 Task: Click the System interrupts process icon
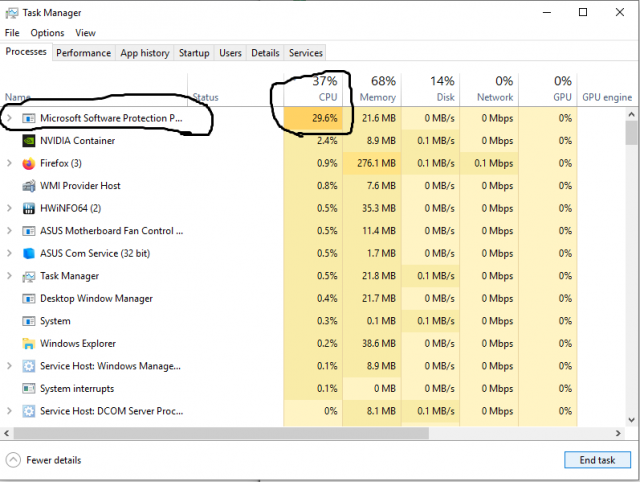tap(29, 388)
